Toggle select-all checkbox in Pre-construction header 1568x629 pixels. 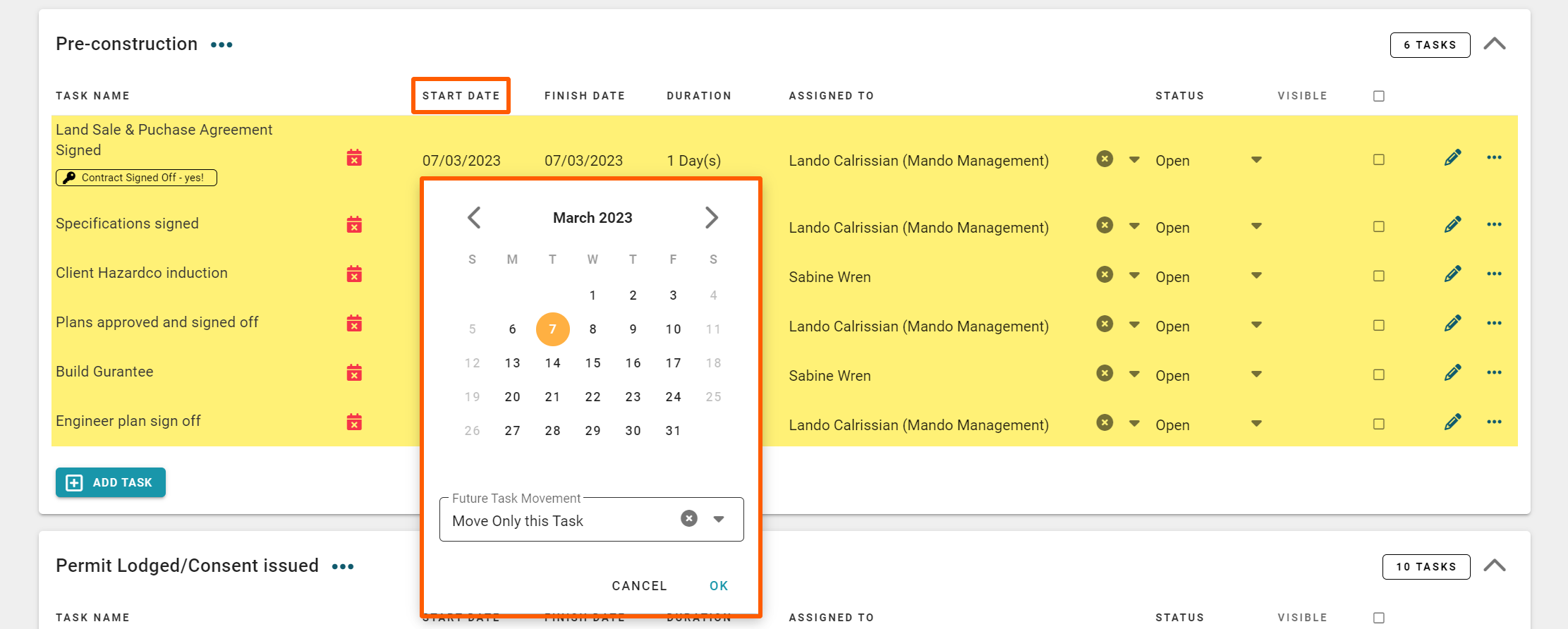pos(1378,96)
